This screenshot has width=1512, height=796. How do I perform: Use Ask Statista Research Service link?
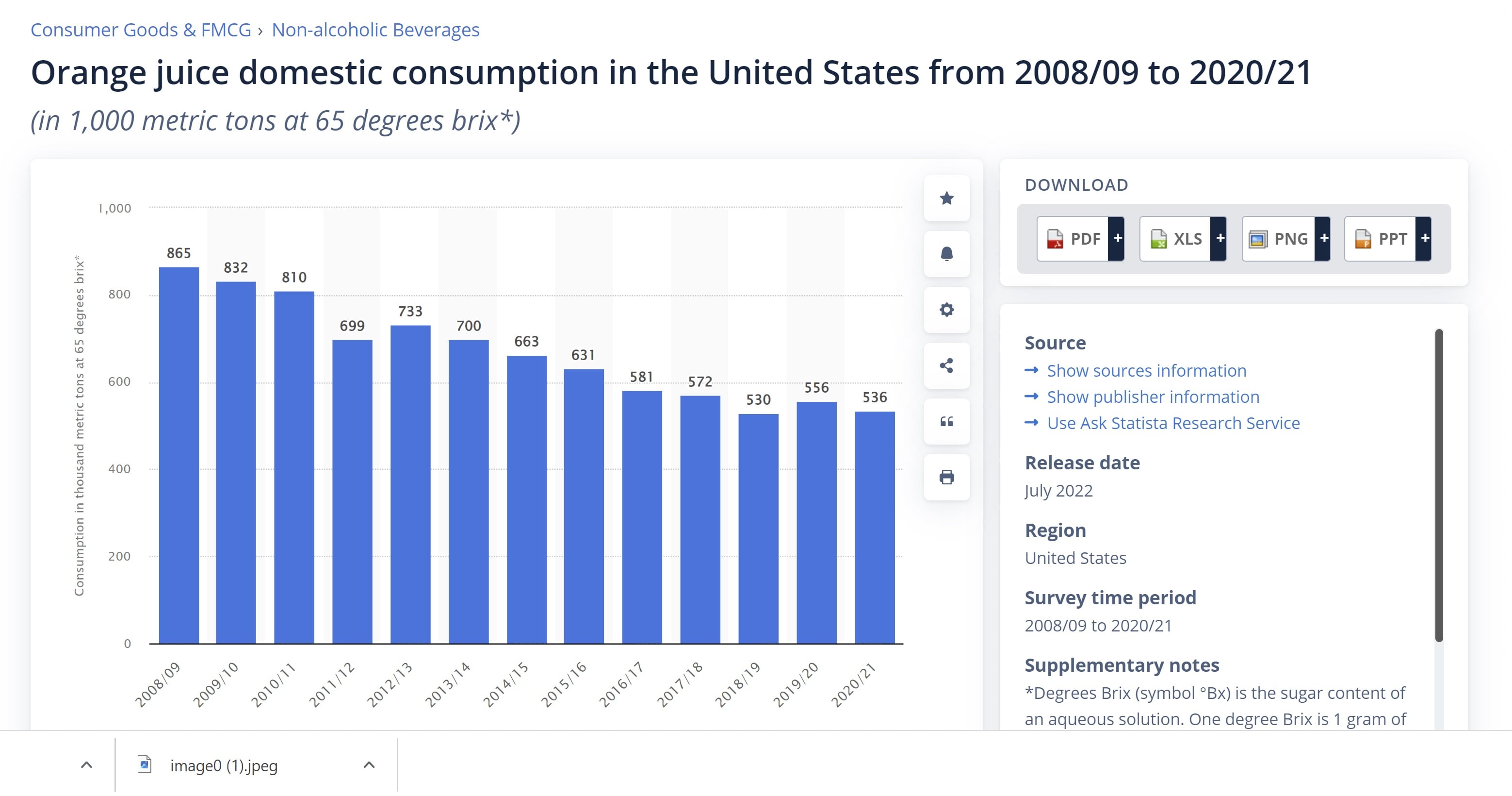tap(1173, 423)
